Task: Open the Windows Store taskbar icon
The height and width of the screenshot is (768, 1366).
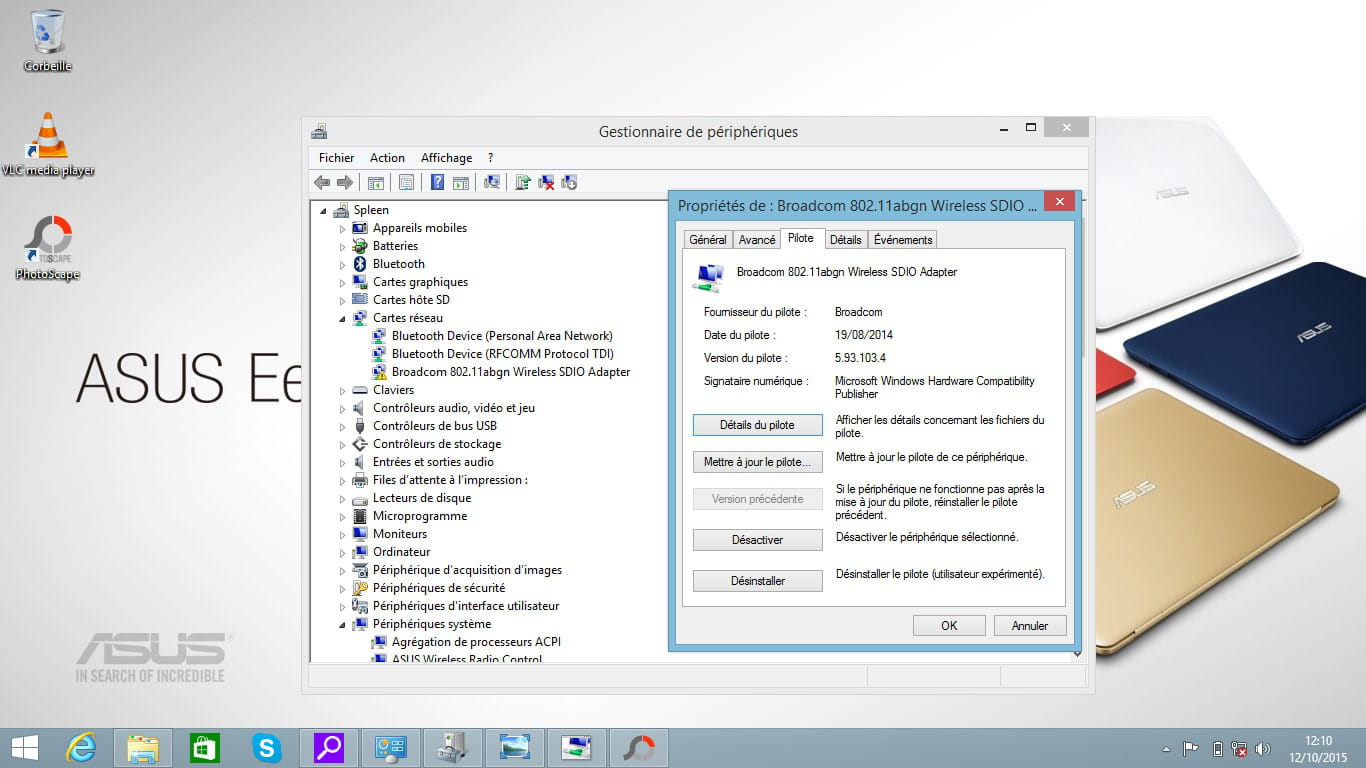Action: coord(205,748)
